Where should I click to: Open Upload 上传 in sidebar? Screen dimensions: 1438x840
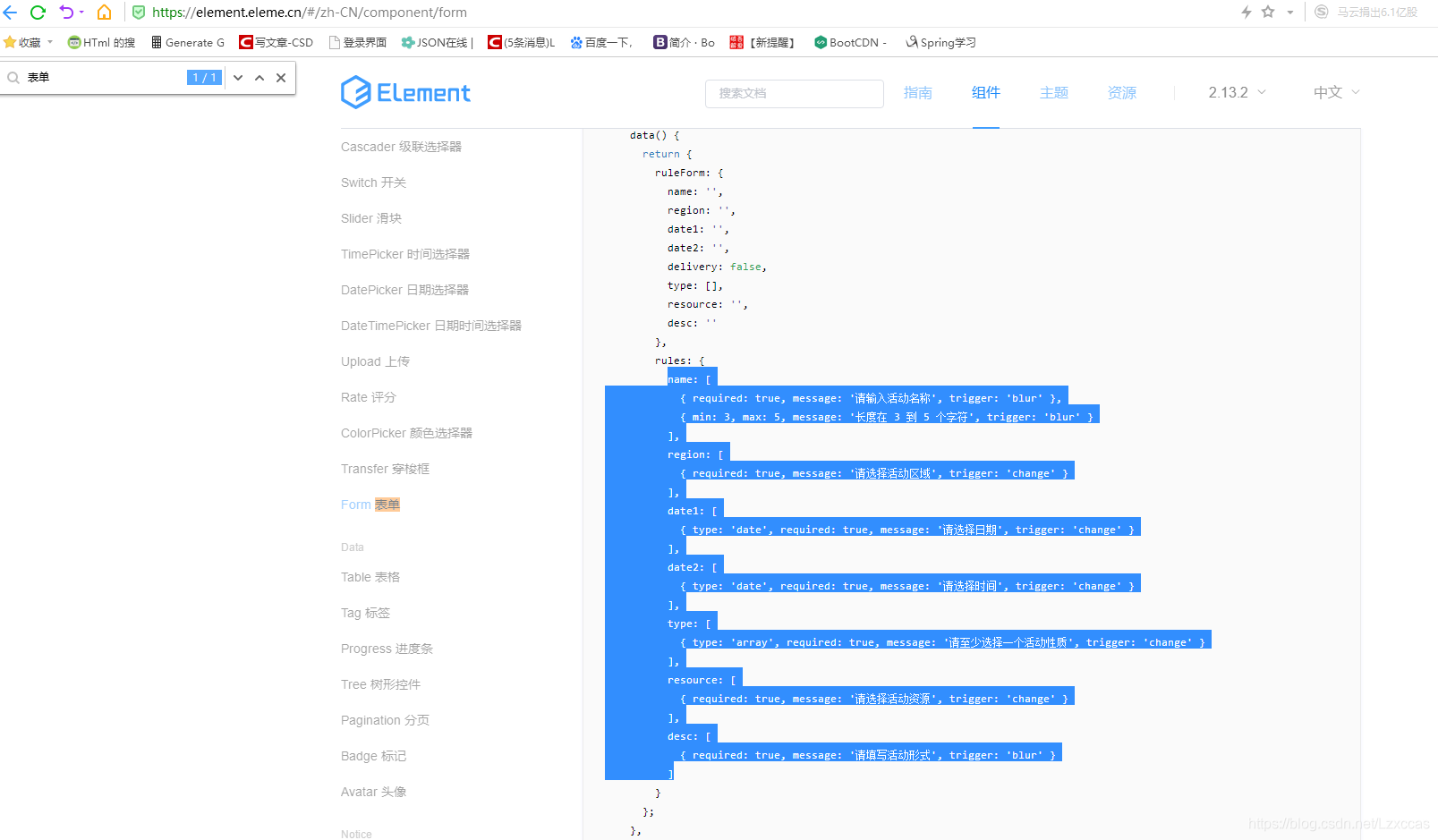375,361
